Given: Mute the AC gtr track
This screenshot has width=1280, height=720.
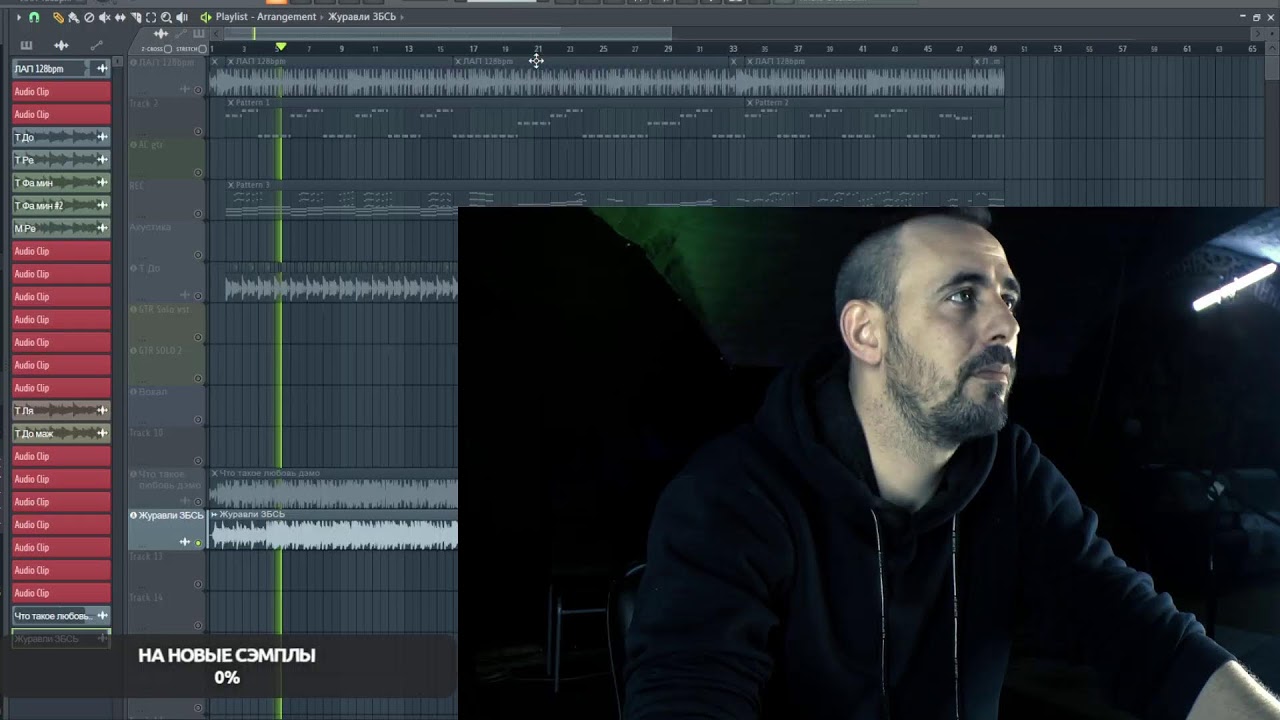Looking at the screenshot, I should pos(198,172).
